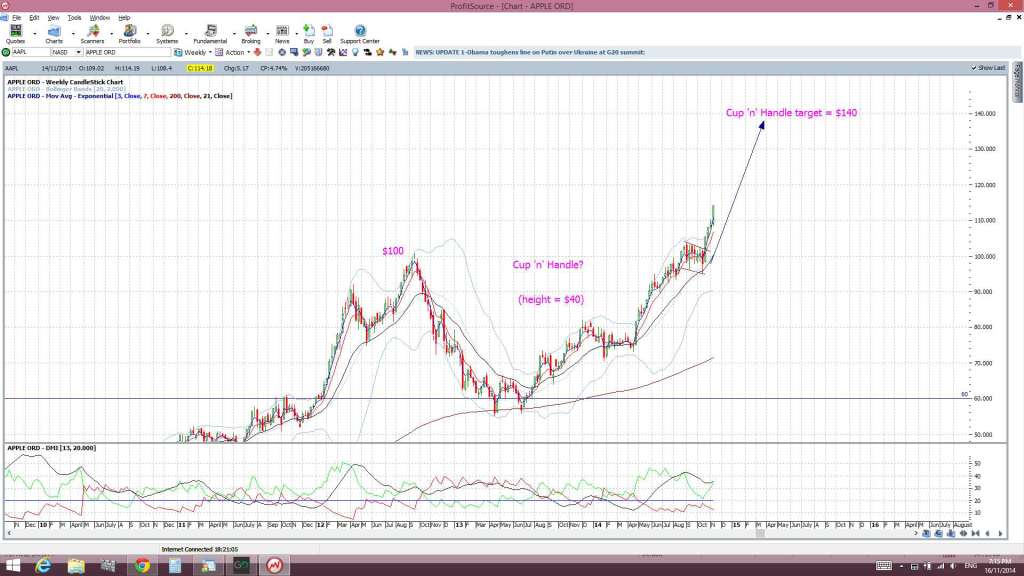Open the Portfolio icon

[129, 34]
